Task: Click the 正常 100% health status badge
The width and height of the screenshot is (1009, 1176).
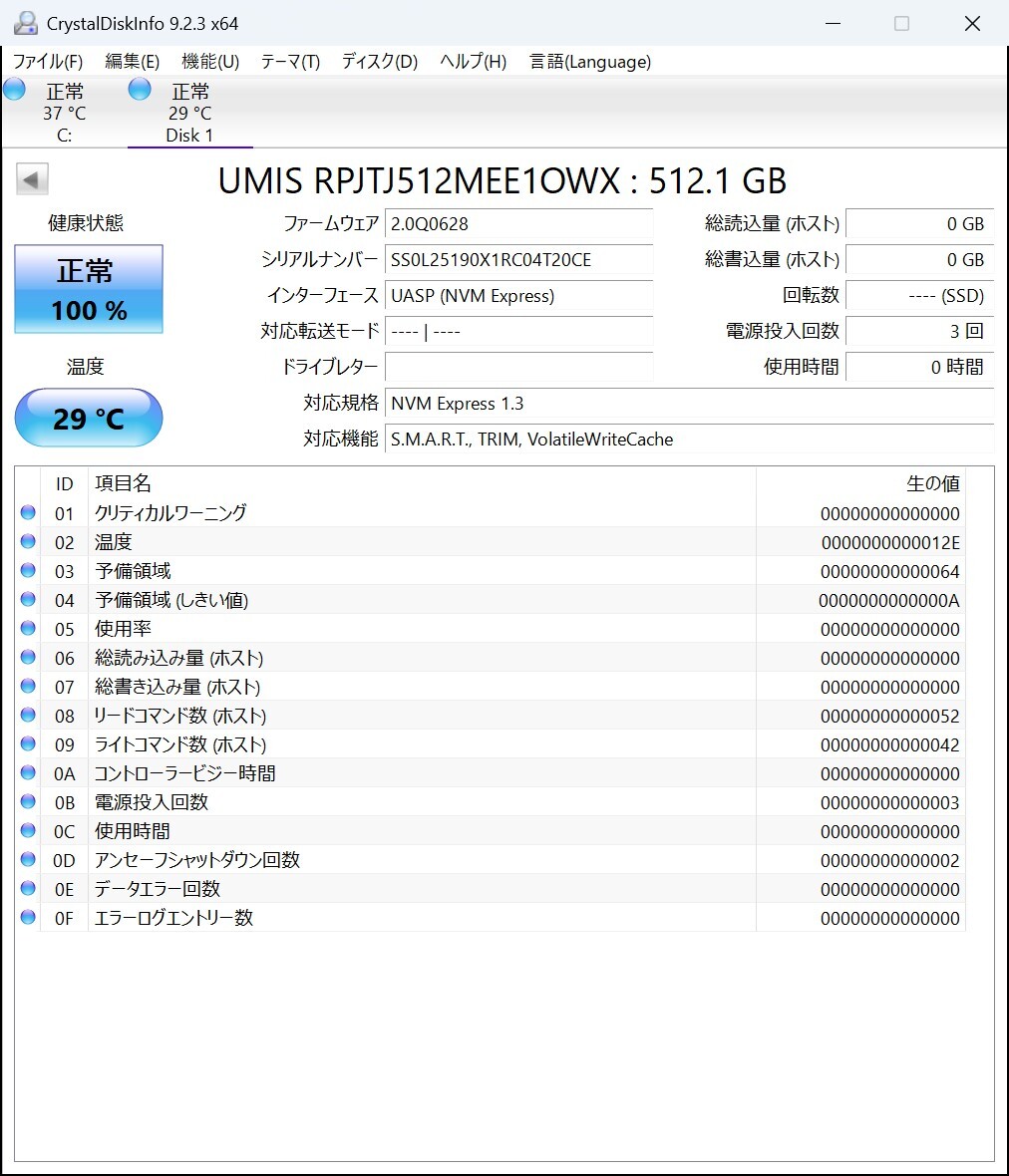Action: [x=88, y=289]
